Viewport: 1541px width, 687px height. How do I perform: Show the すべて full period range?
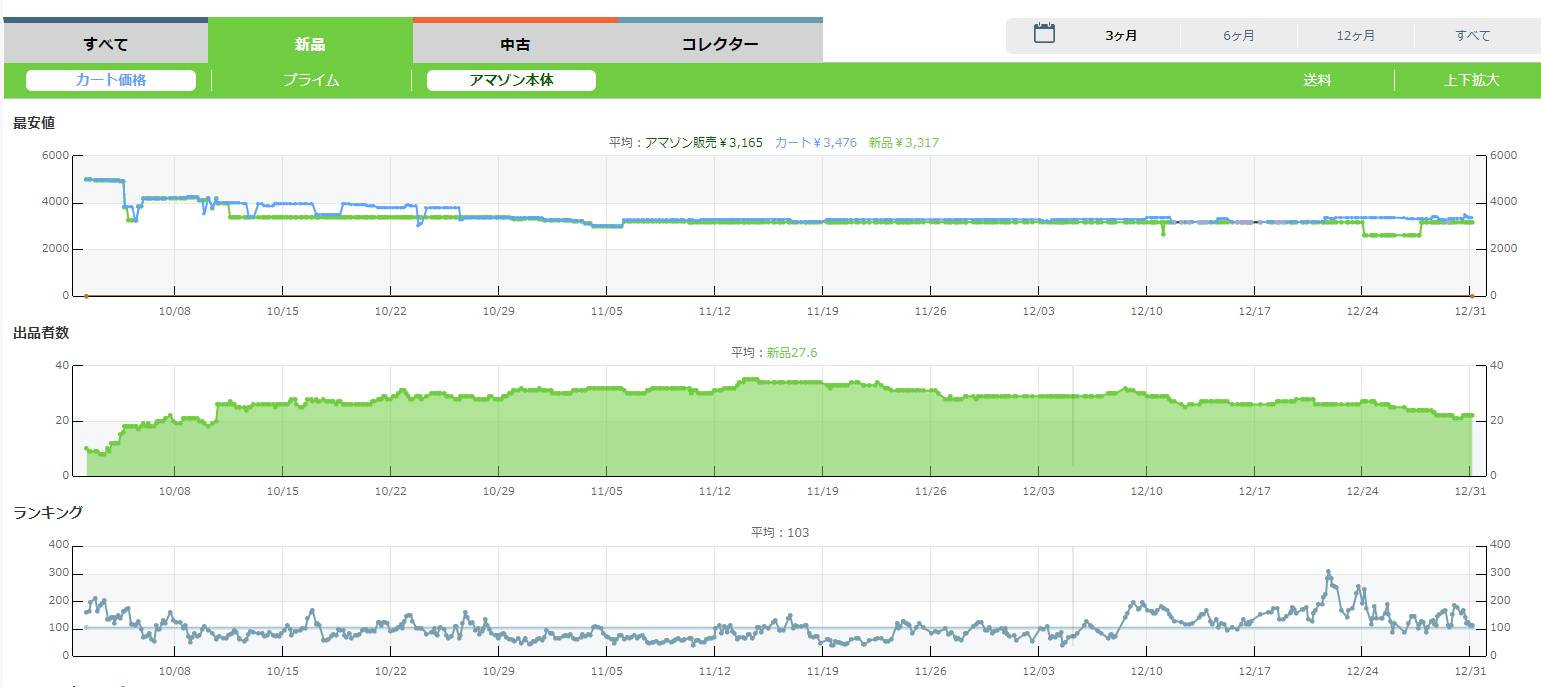(x=1472, y=36)
